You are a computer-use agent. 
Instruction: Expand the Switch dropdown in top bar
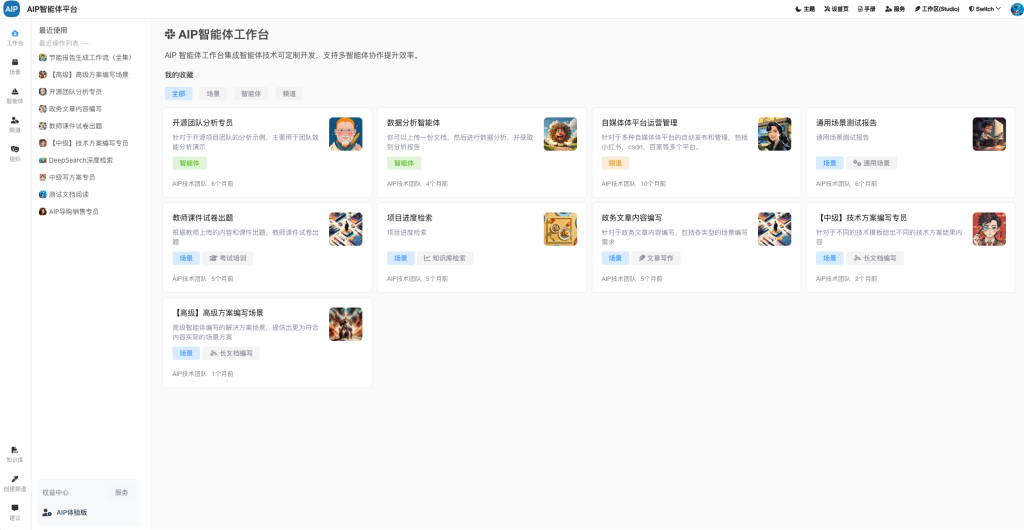point(984,9)
